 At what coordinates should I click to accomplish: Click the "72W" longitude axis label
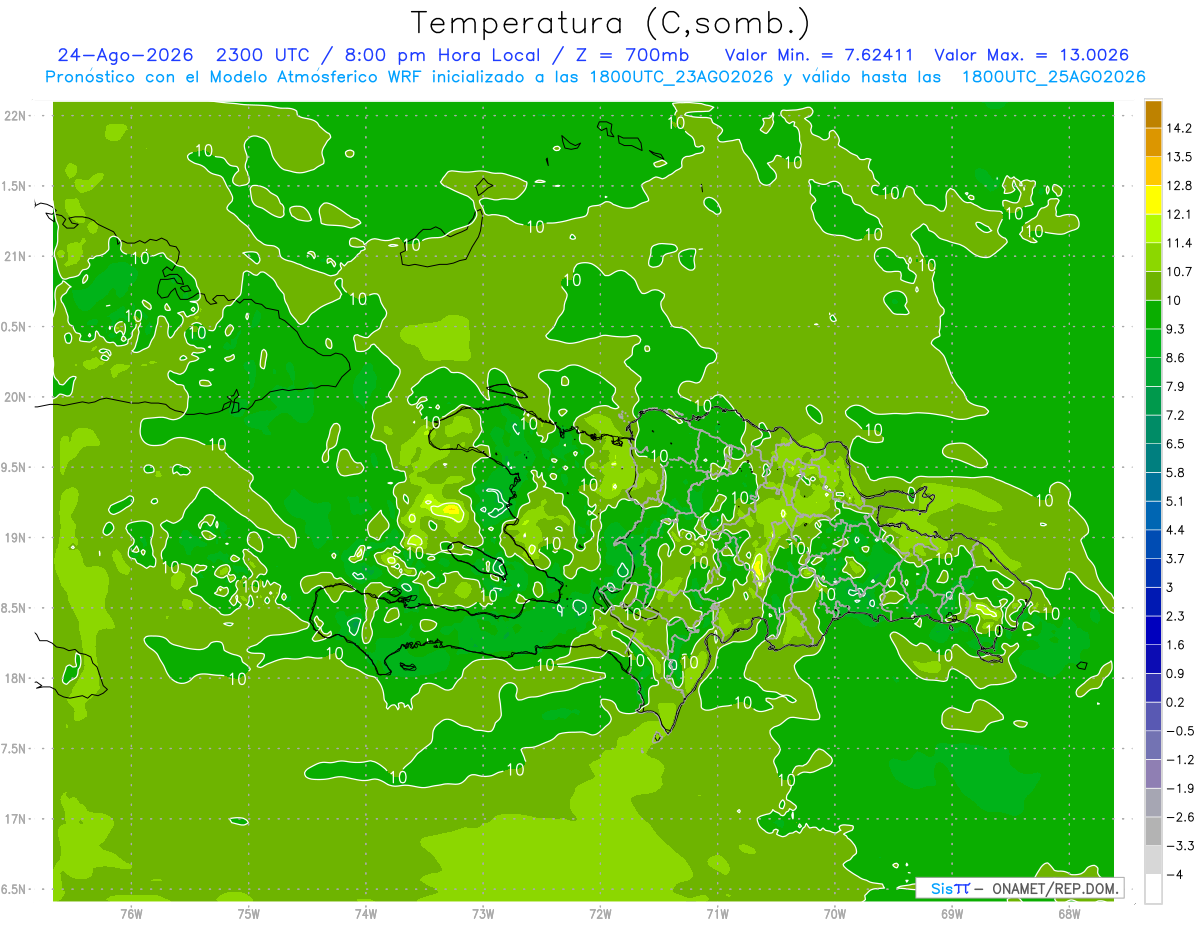click(600, 913)
